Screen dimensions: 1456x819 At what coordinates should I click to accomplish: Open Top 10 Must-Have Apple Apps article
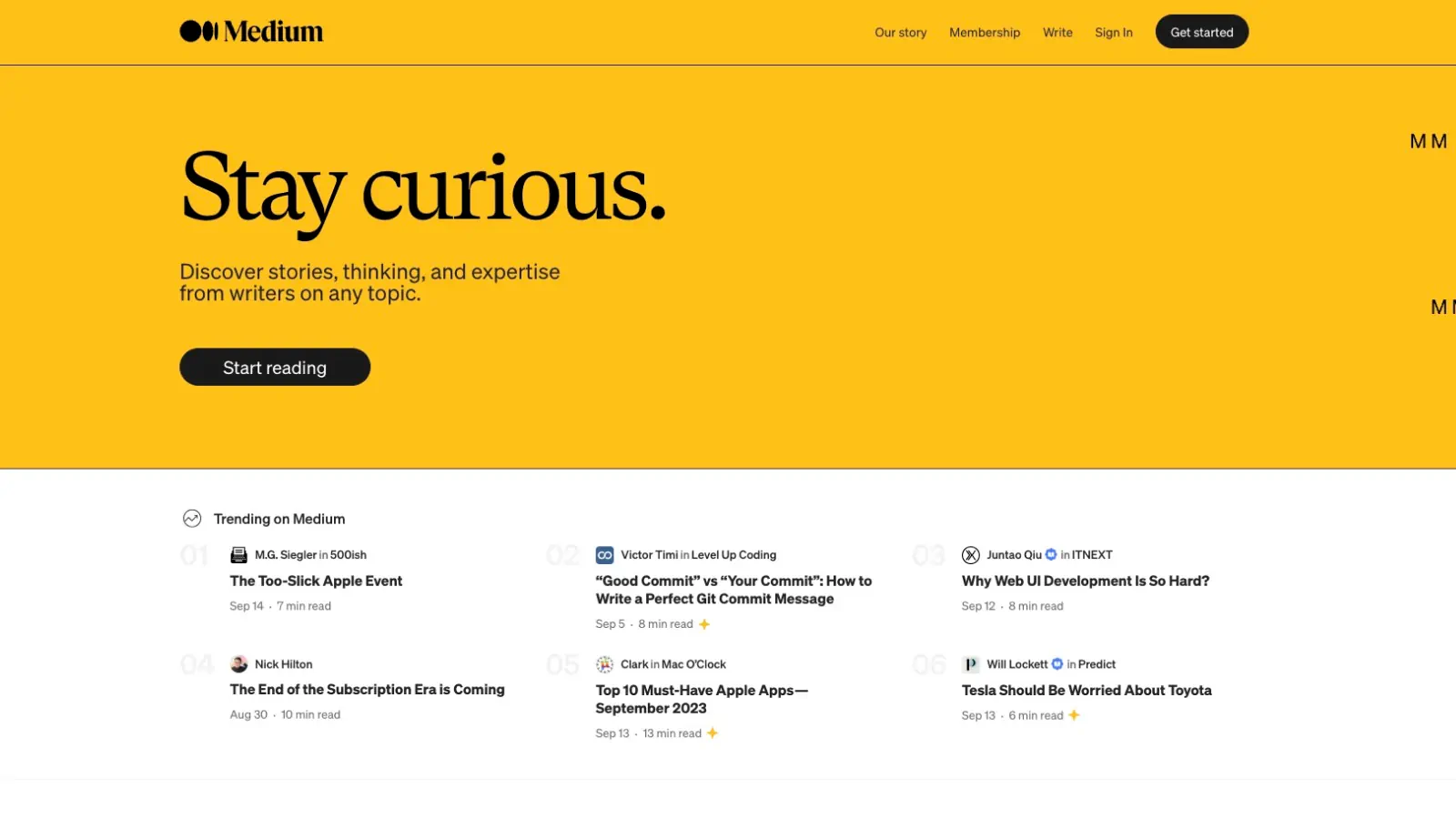702,699
